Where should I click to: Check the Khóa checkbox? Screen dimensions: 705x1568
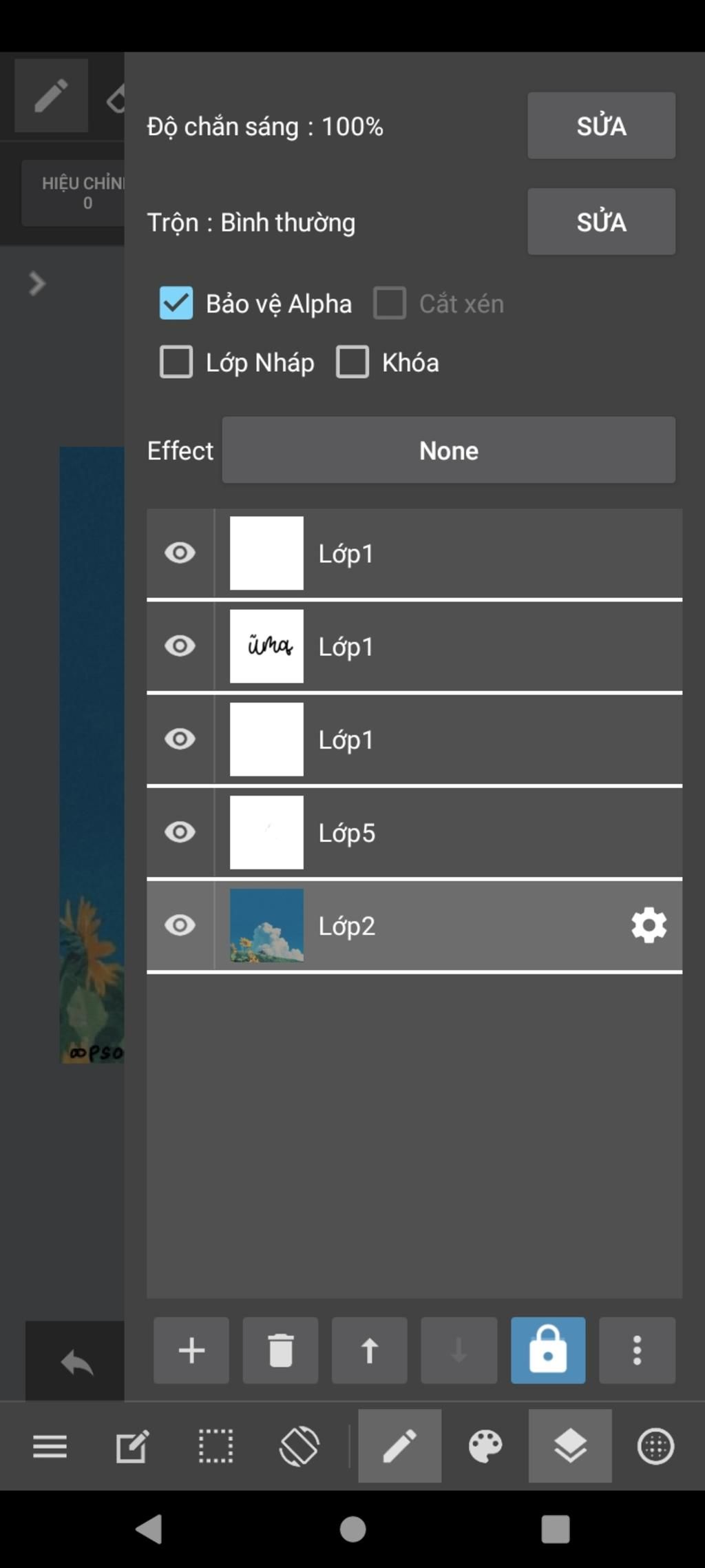[x=352, y=362]
